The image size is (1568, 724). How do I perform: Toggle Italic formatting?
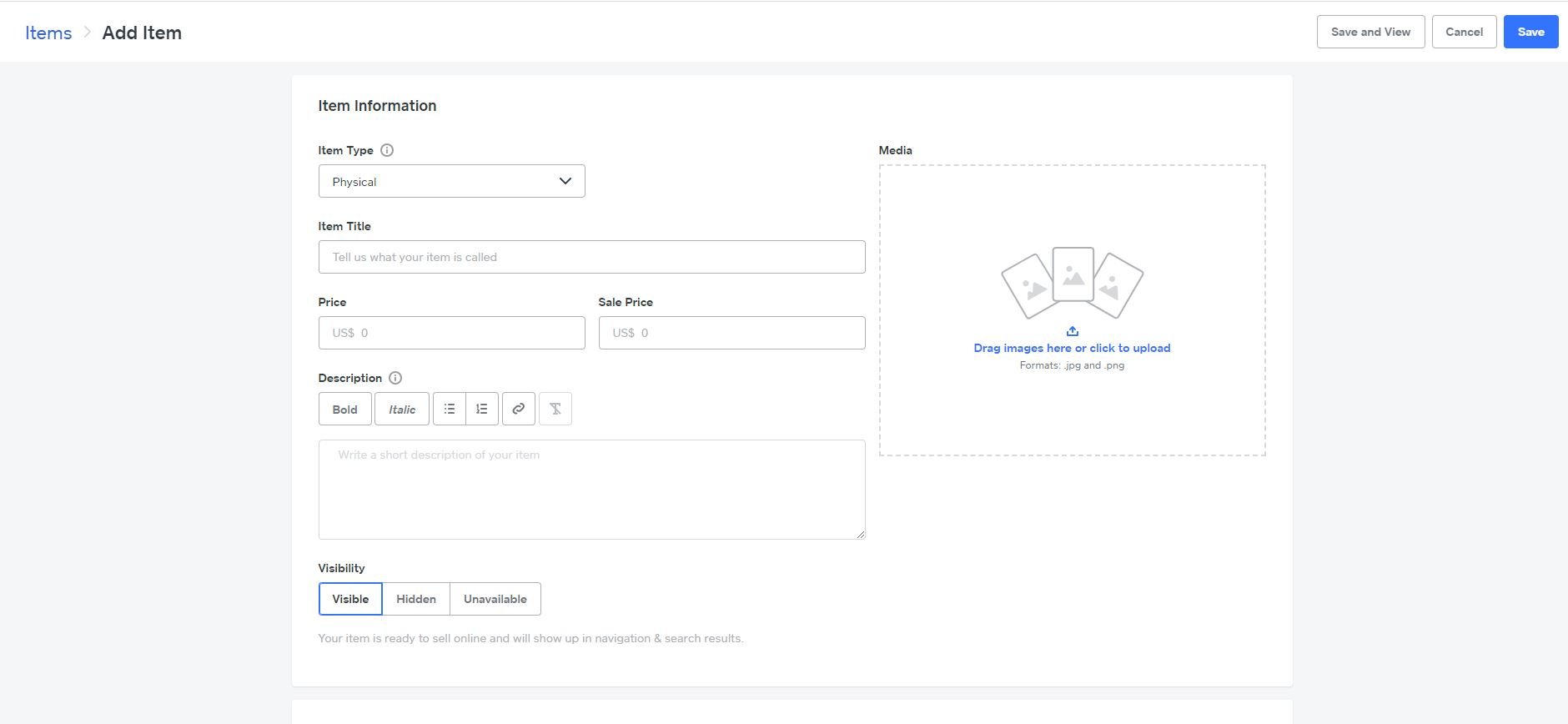[x=402, y=409]
